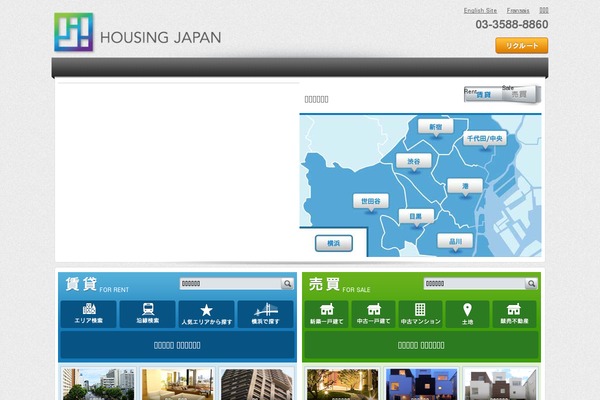Open the rental living room interior thumbnail
The height and width of the screenshot is (400, 600).
pyautogui.click(x=178, y=384)
